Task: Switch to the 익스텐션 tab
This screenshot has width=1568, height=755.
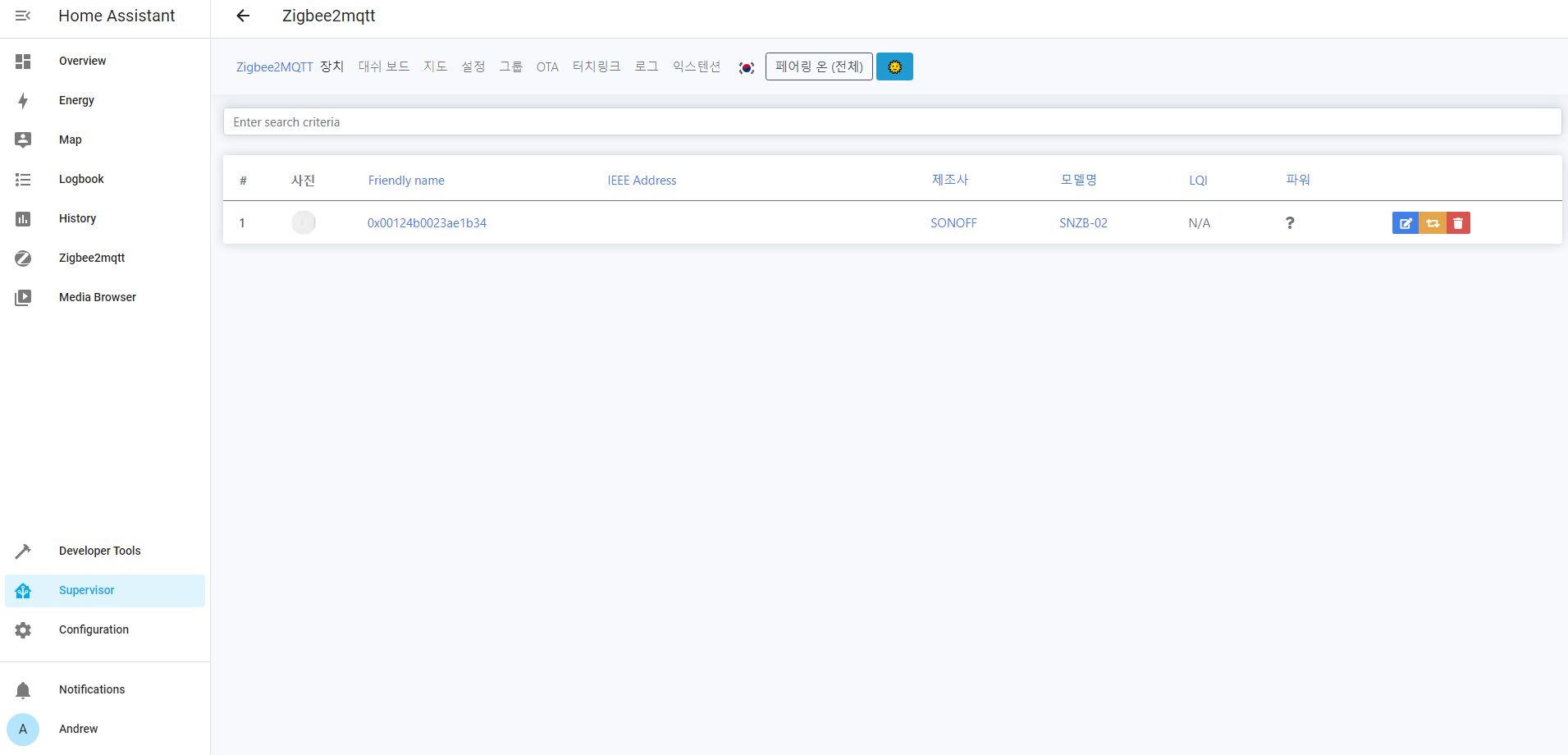Action: point(697,66)
